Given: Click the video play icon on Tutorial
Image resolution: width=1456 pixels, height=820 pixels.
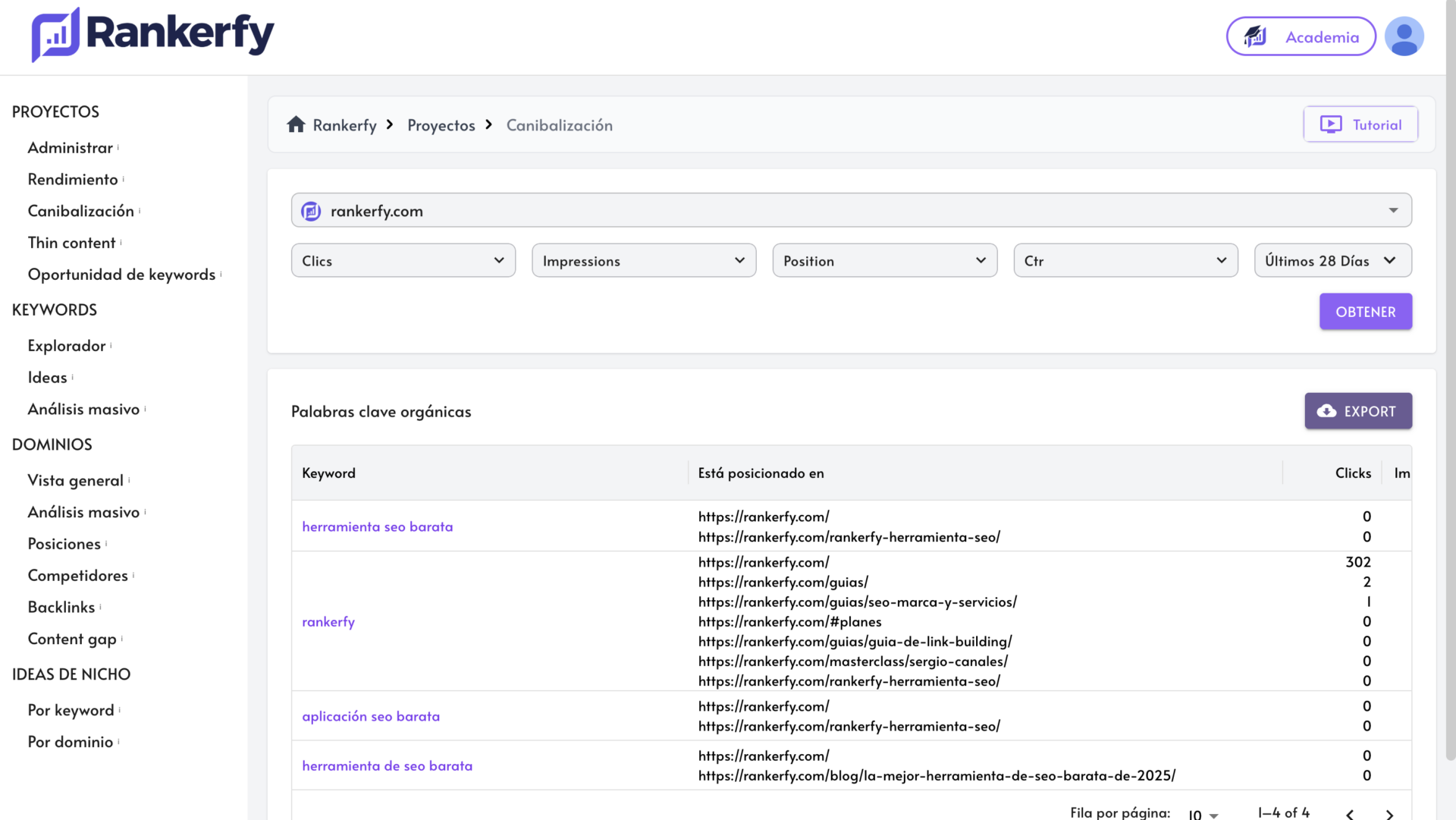Looking at the screenshot, I should [x=1330, y=124].
